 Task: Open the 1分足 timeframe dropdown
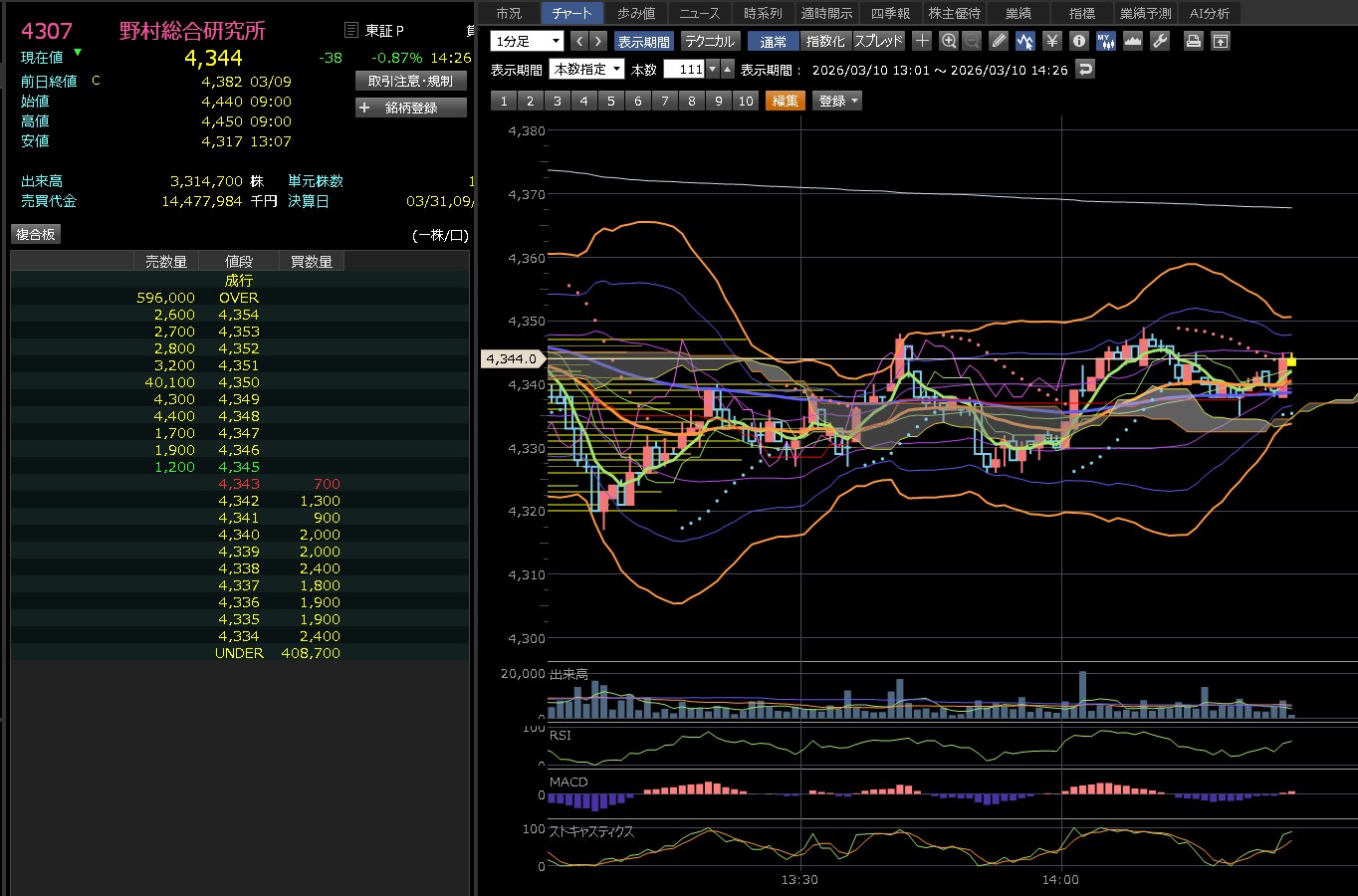528,41
